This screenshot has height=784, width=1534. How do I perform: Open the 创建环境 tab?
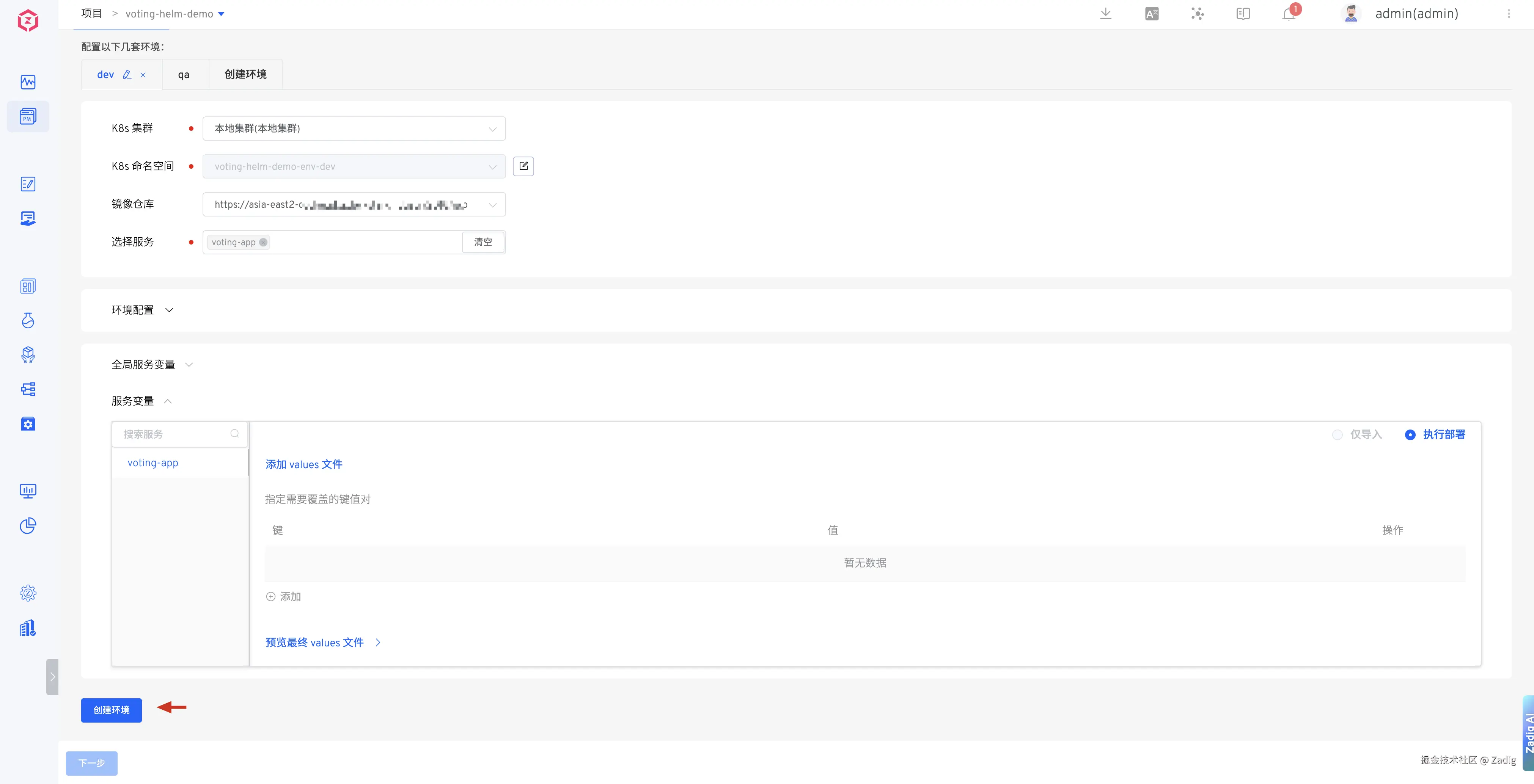pyautogui.click(x=245, y=74)
